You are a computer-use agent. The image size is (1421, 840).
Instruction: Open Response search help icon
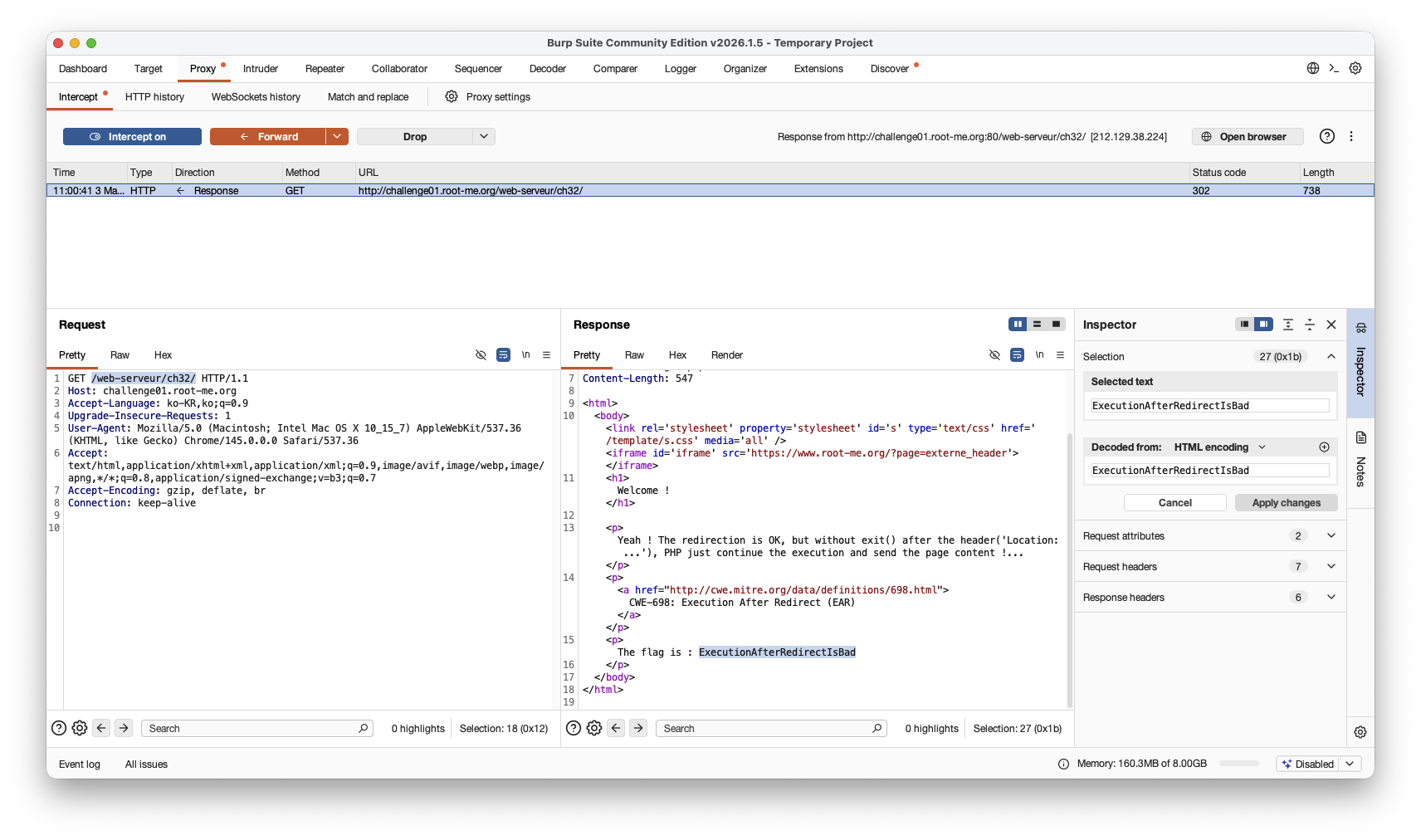[574, 728]
